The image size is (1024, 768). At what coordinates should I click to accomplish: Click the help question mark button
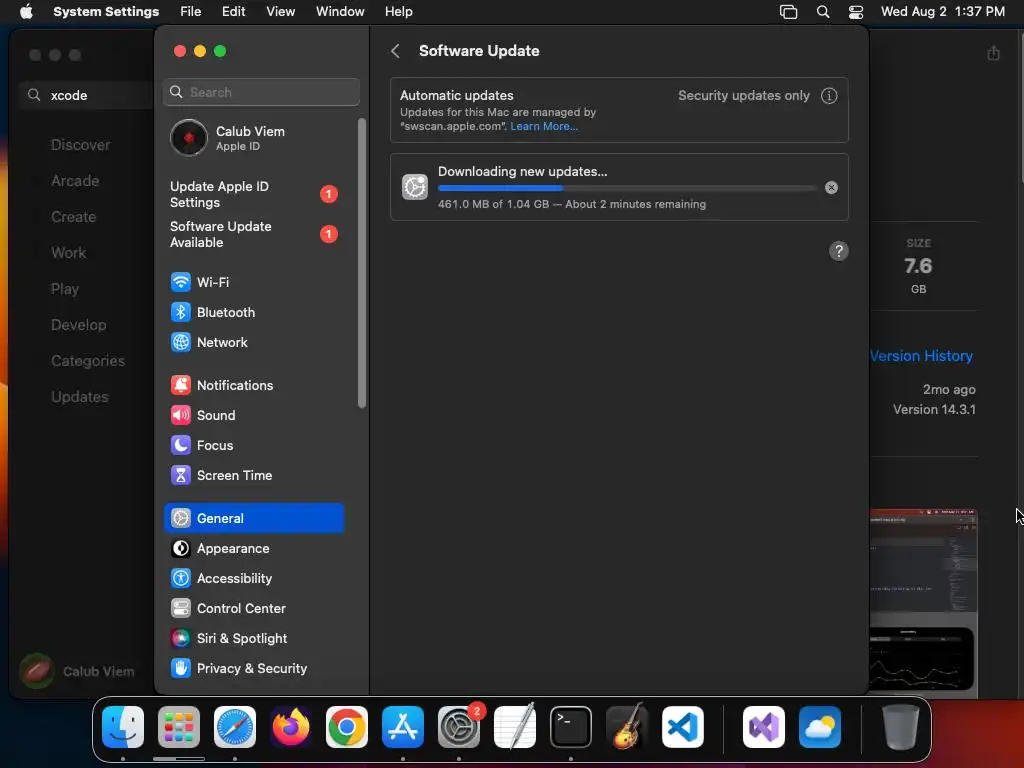coord(839,251)
